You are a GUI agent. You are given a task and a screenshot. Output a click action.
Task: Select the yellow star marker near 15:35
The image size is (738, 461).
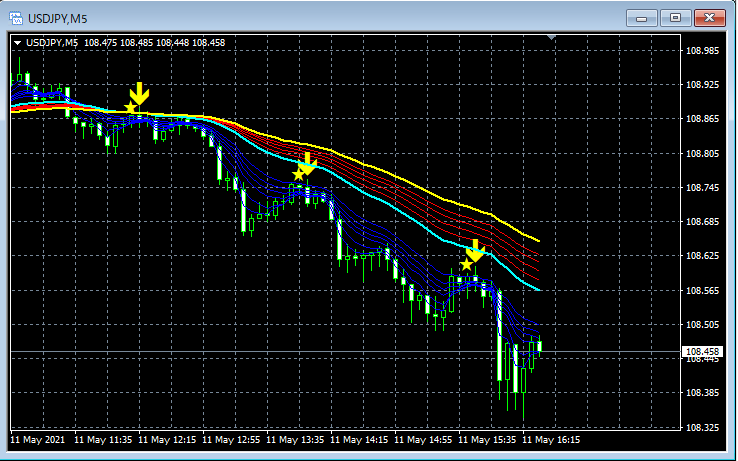point(466,264)
